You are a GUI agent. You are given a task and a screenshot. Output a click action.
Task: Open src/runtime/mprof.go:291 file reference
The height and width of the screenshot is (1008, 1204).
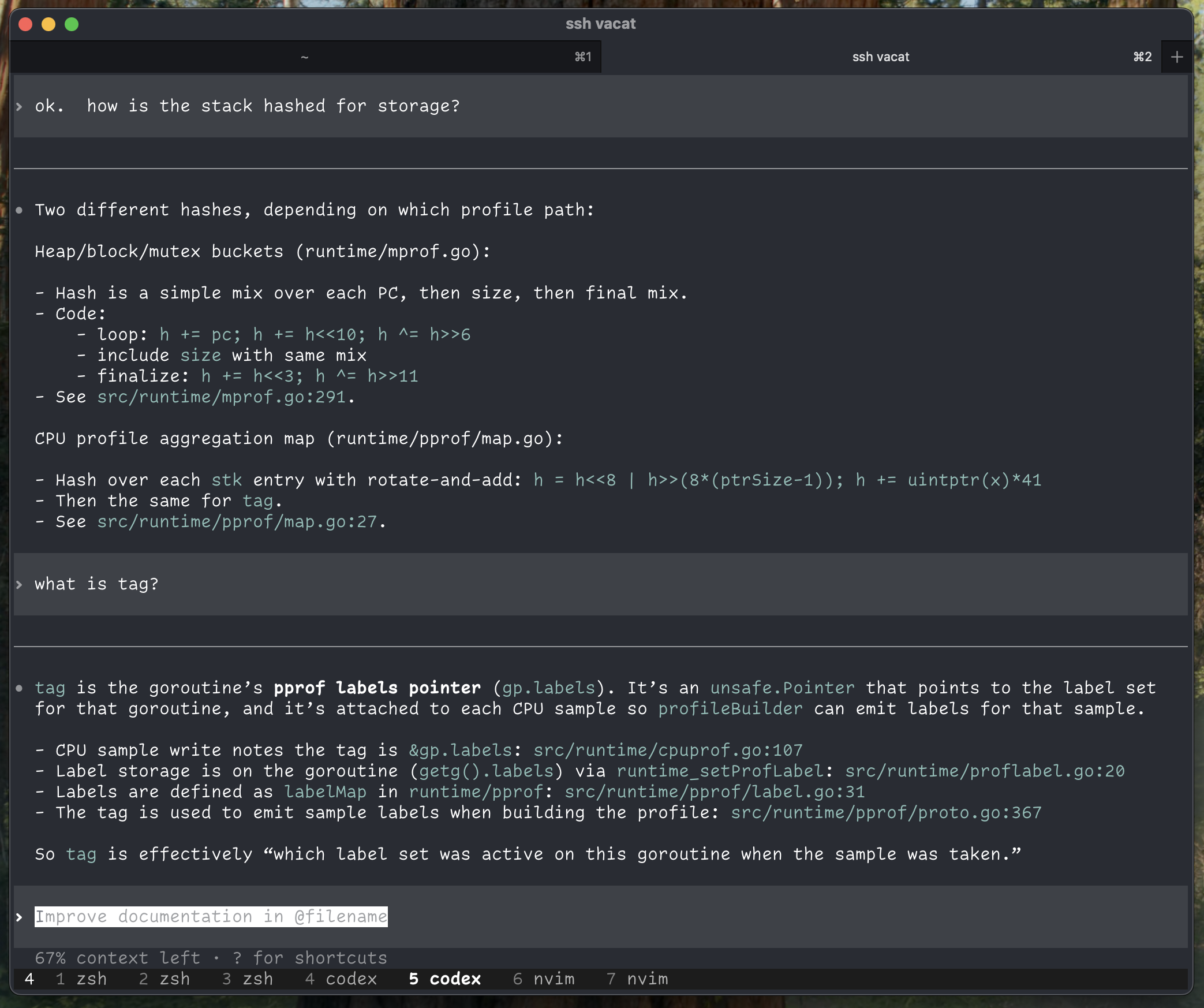222,397
